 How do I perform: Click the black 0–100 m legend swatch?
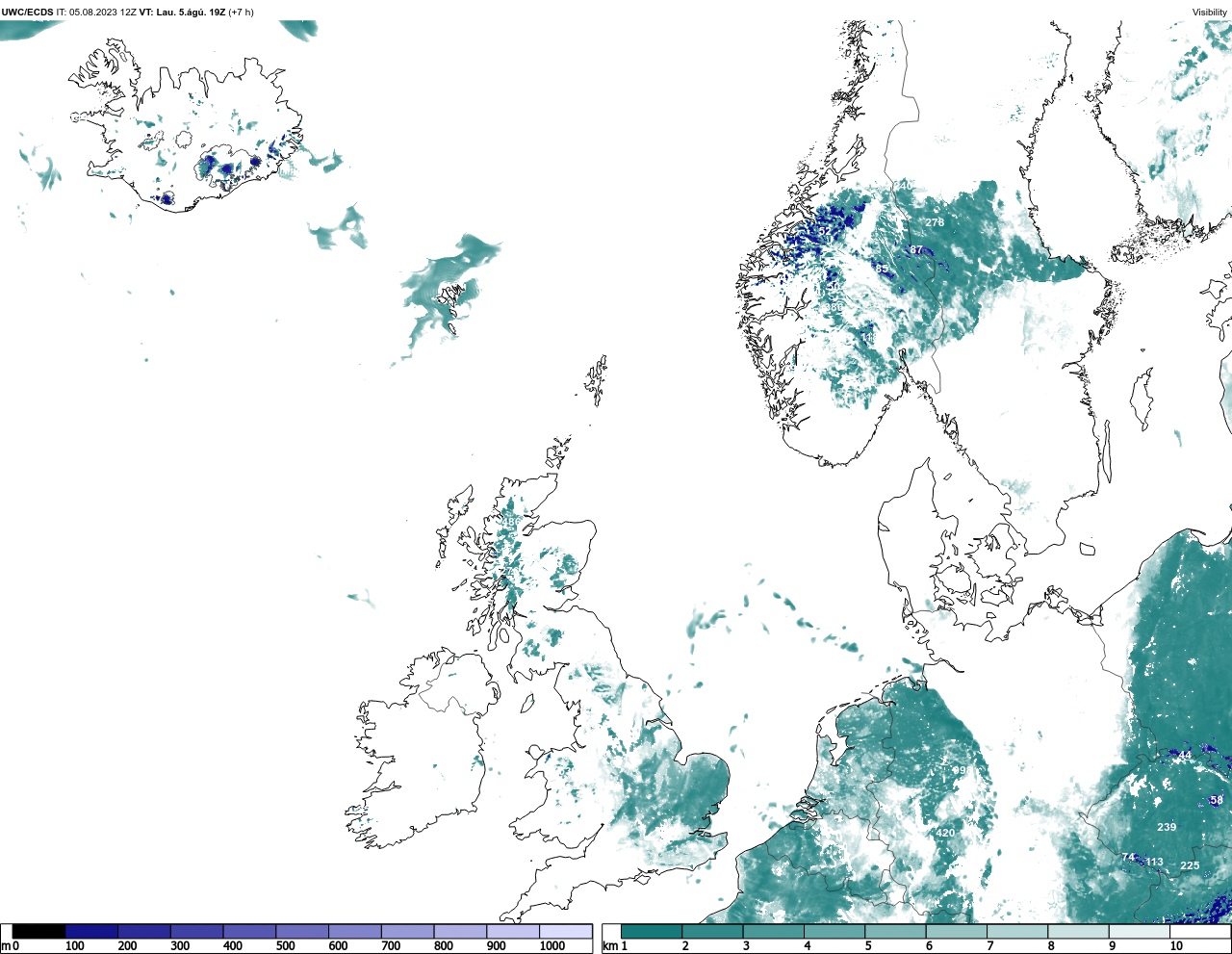[x=38, y=931]
